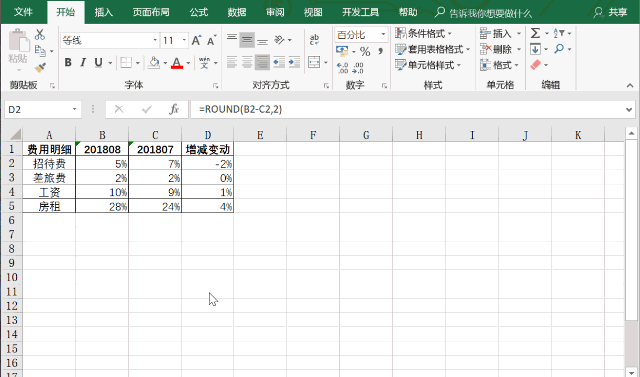Open 套用表格格式 table format menu
640x377 pixels.
433,49
